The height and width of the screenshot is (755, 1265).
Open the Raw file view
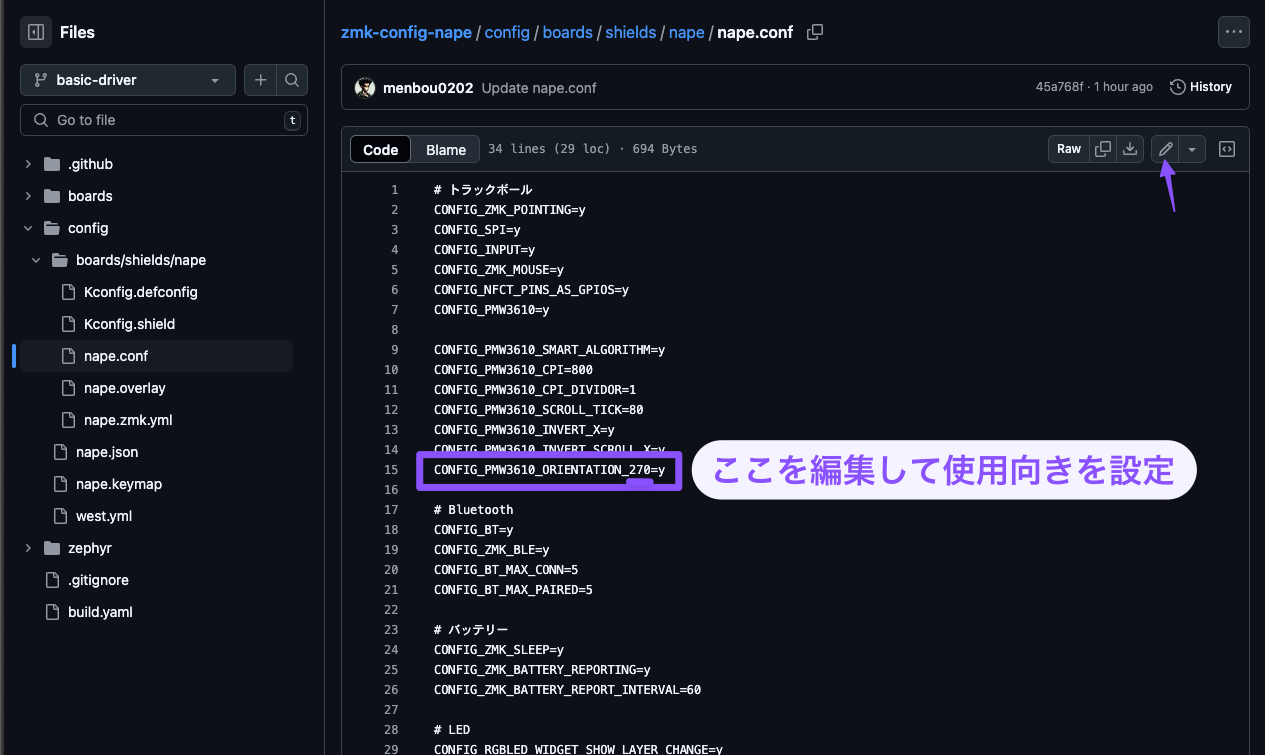pos(1069,149)
